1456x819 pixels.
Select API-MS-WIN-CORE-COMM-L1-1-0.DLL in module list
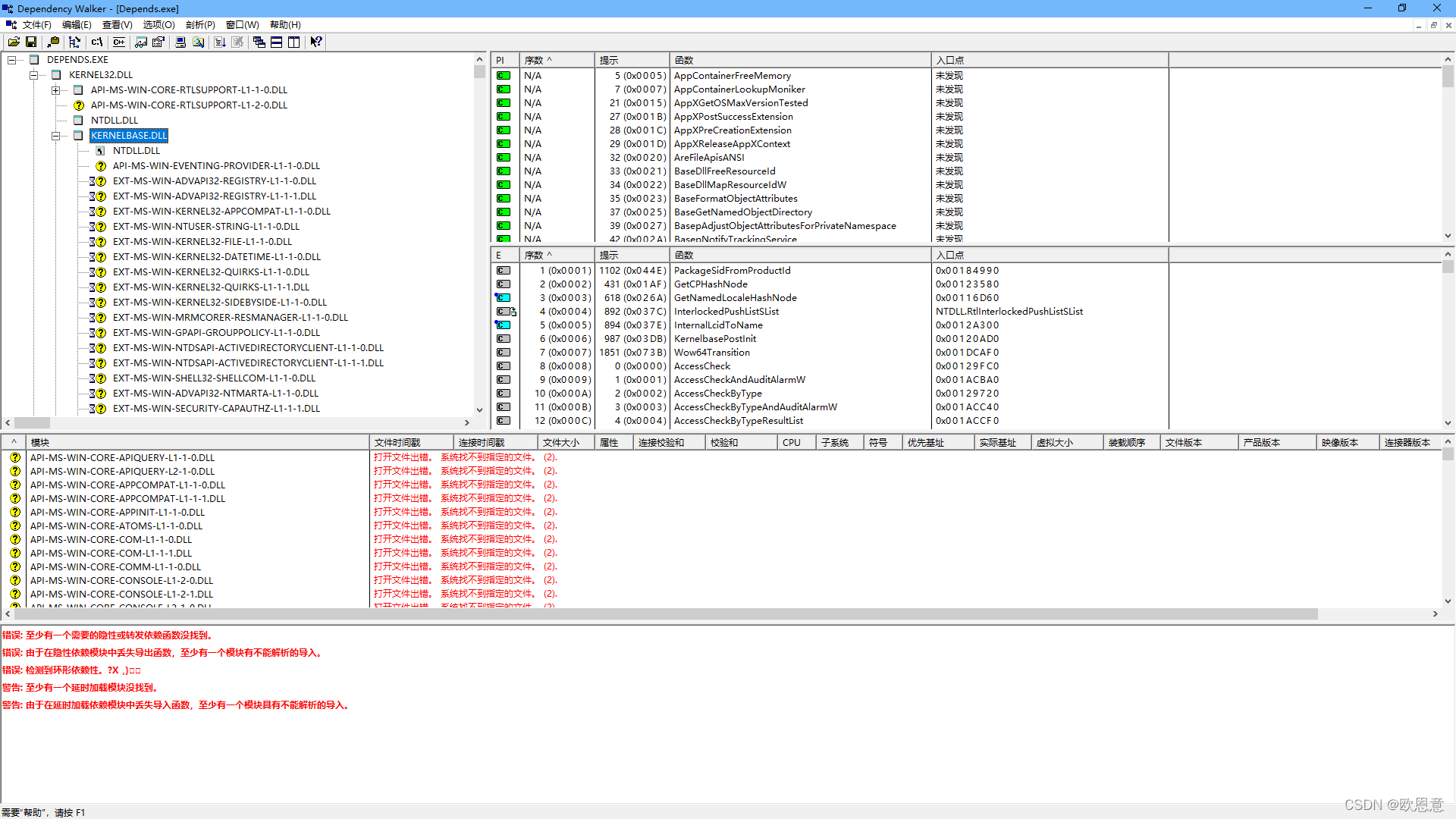point(116,567)
